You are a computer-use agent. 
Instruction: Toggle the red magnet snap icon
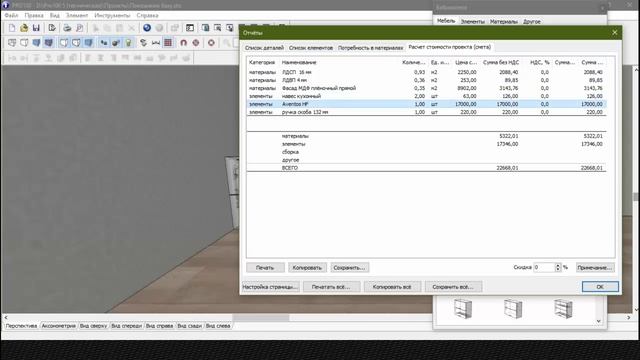tap(184, 42)
